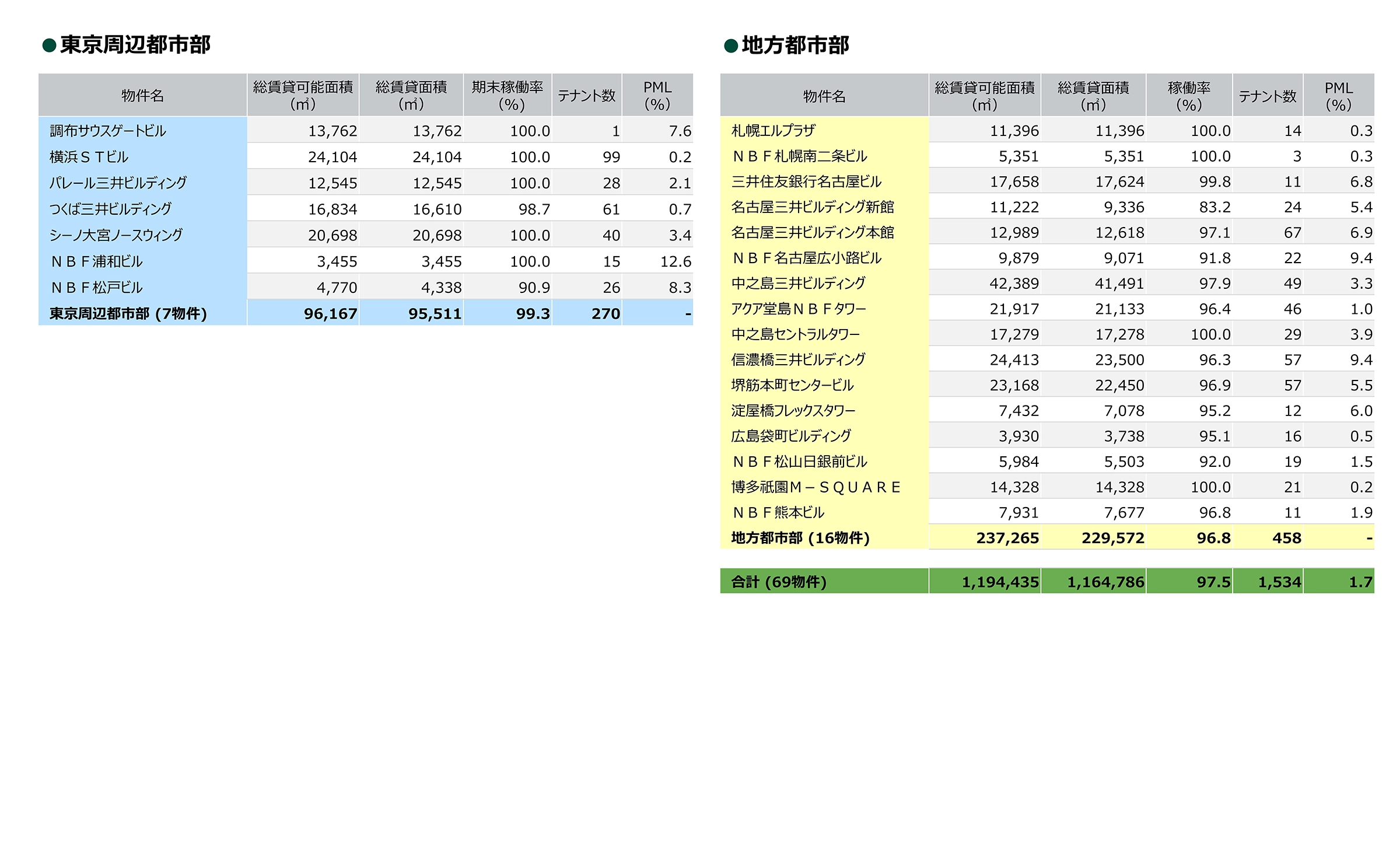
Task: Select the 広島袋町ビルディング property name
Action: click(x=791, y=436)
